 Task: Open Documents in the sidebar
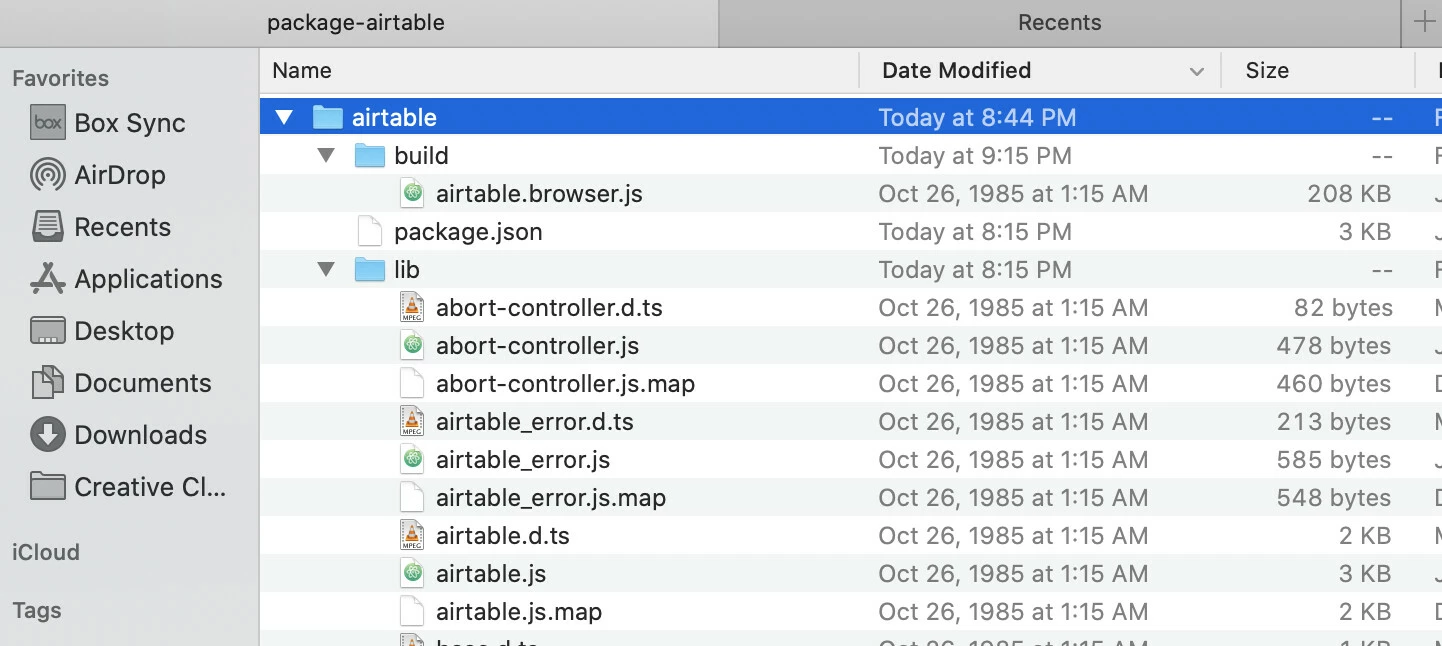pyautogui.click(x=121, y=383)
